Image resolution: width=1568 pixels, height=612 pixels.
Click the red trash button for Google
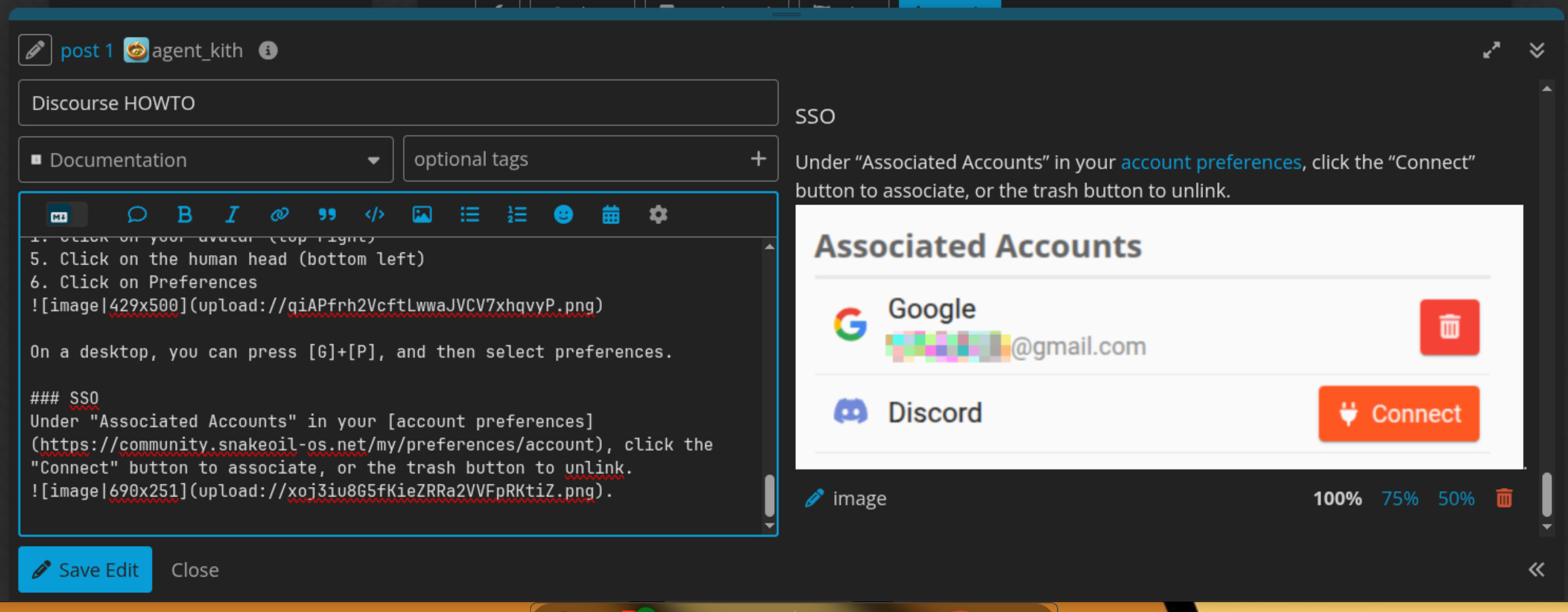tap(1449, 327)
